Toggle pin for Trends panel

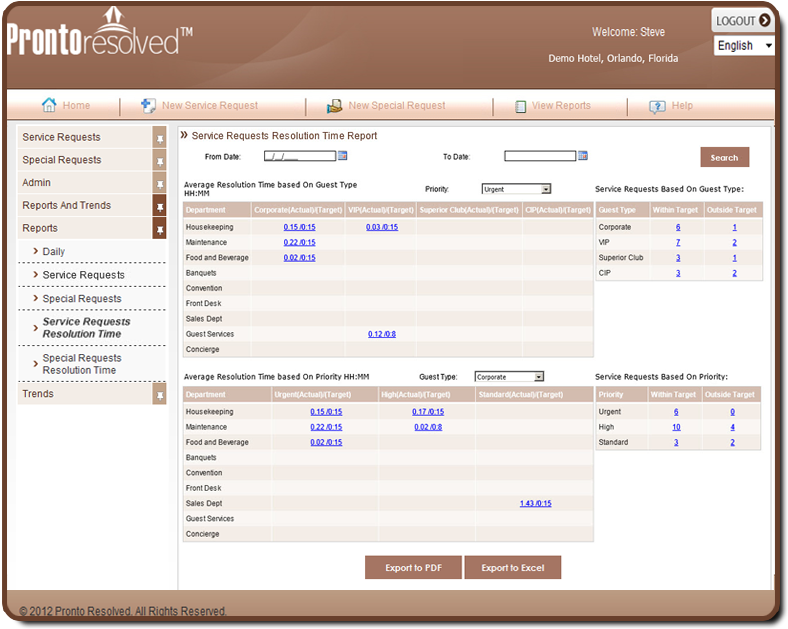pos(159,394)
